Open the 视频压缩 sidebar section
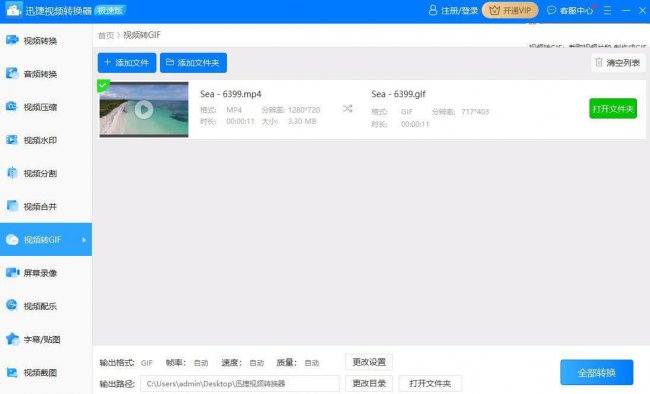Screen dimensions: 650x394 pos(46,107)
